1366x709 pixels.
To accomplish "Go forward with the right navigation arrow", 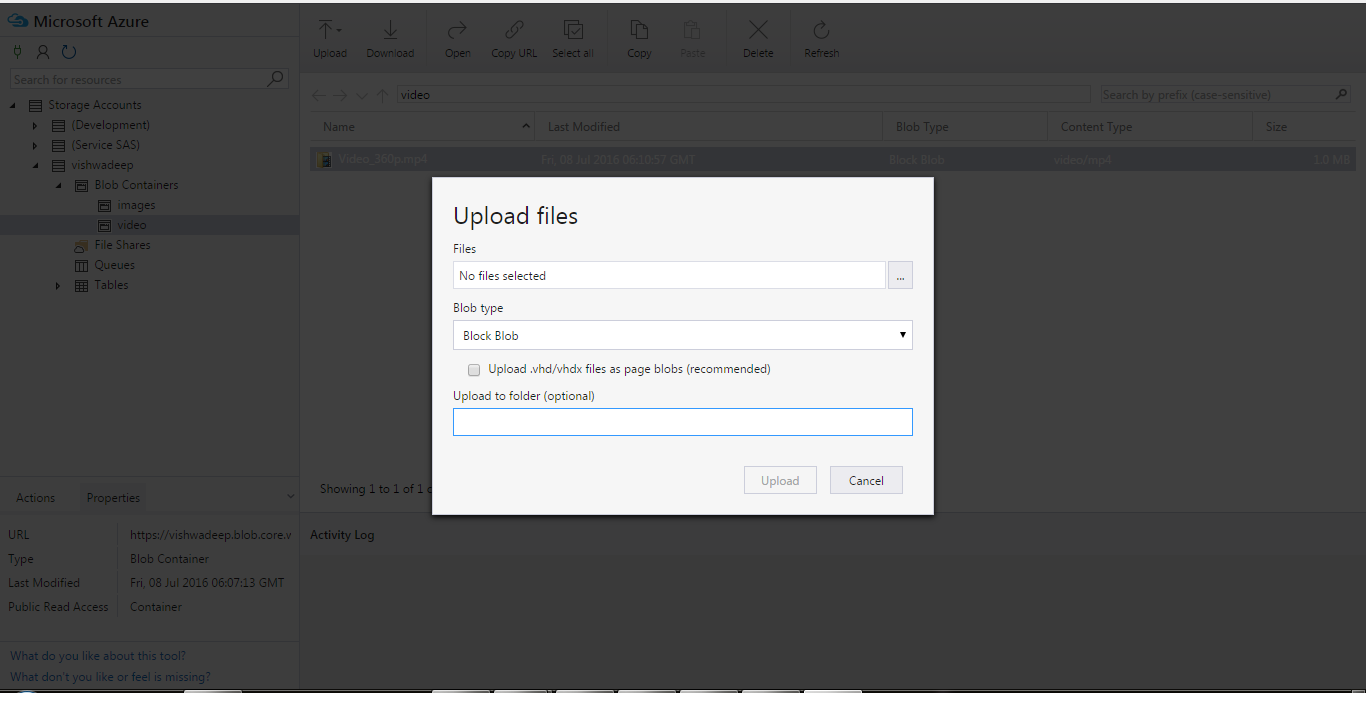I will (x=340, y=95).
